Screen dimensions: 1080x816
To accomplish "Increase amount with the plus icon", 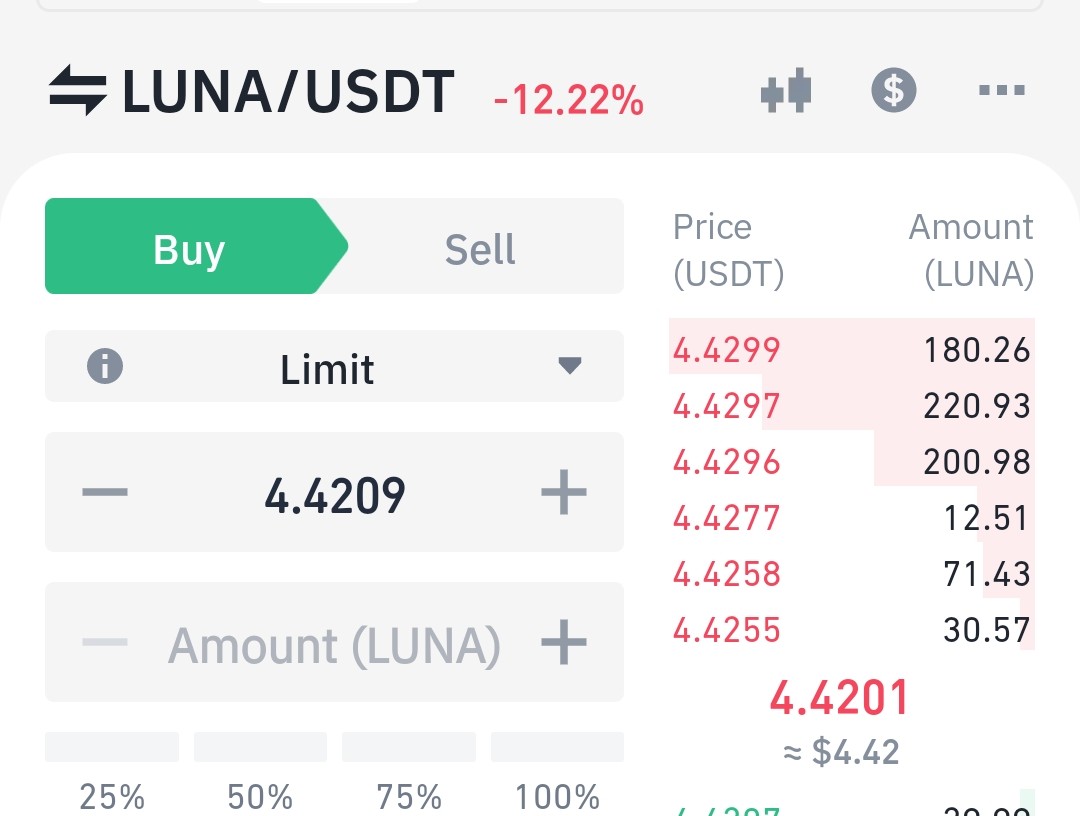I will (x=563, y=642).
